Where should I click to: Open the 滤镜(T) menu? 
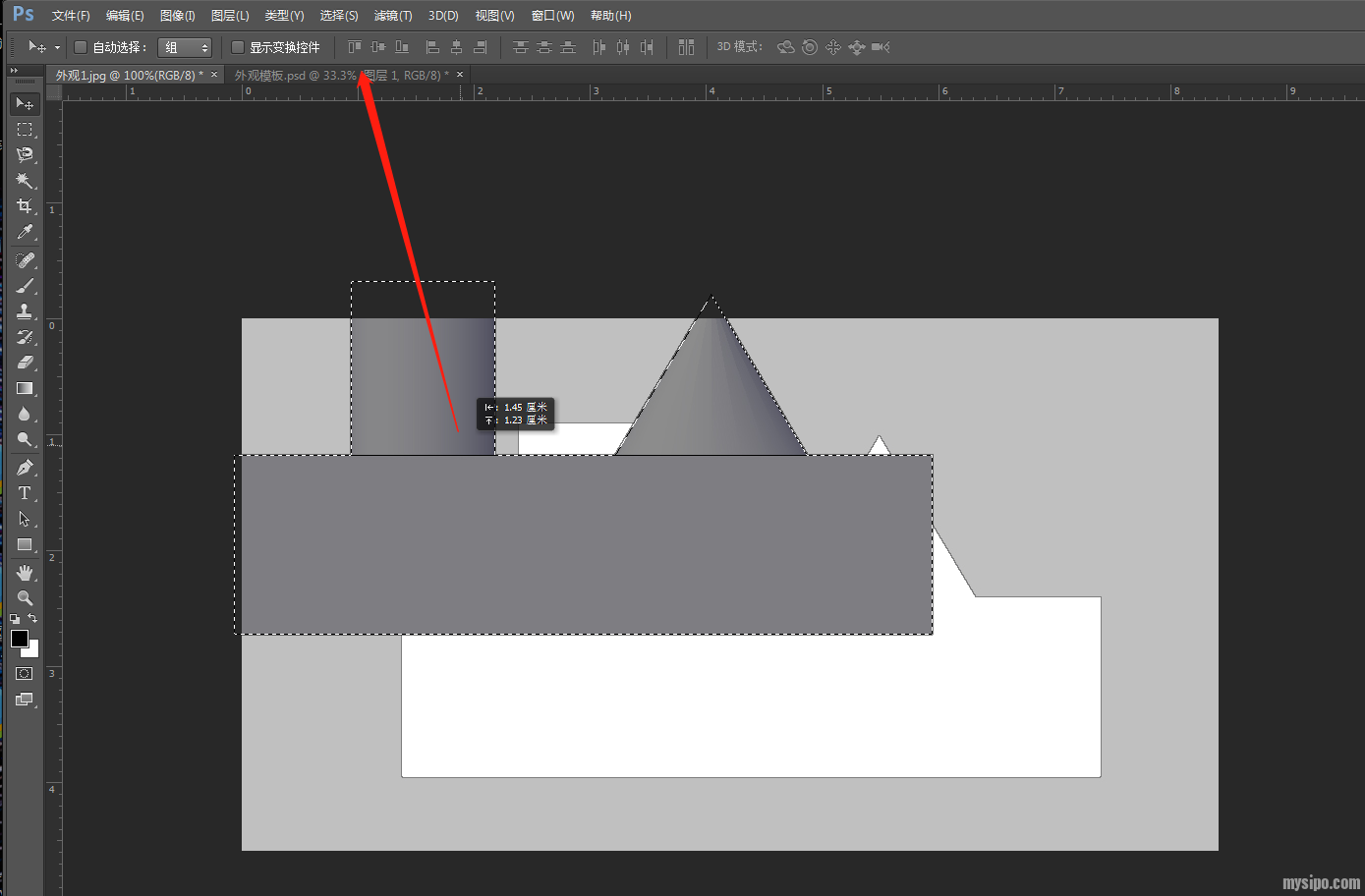392,16
